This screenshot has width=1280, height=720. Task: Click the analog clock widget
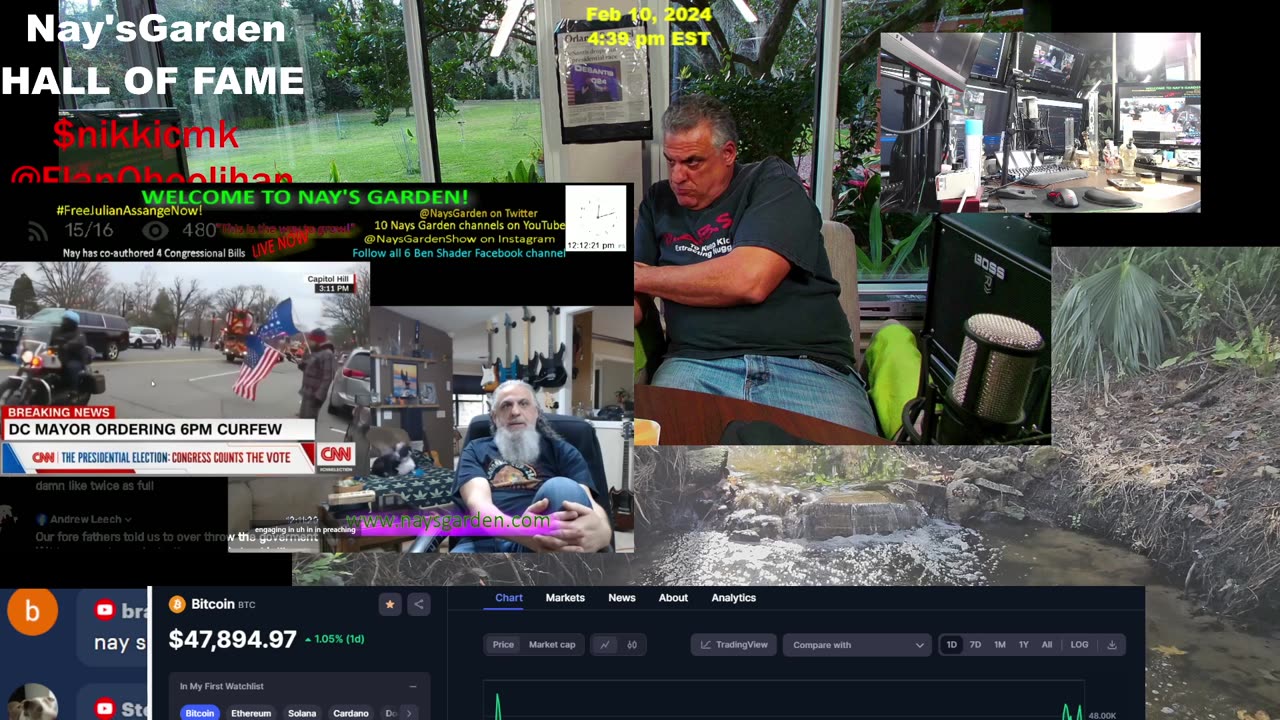(x=596, y=217)
